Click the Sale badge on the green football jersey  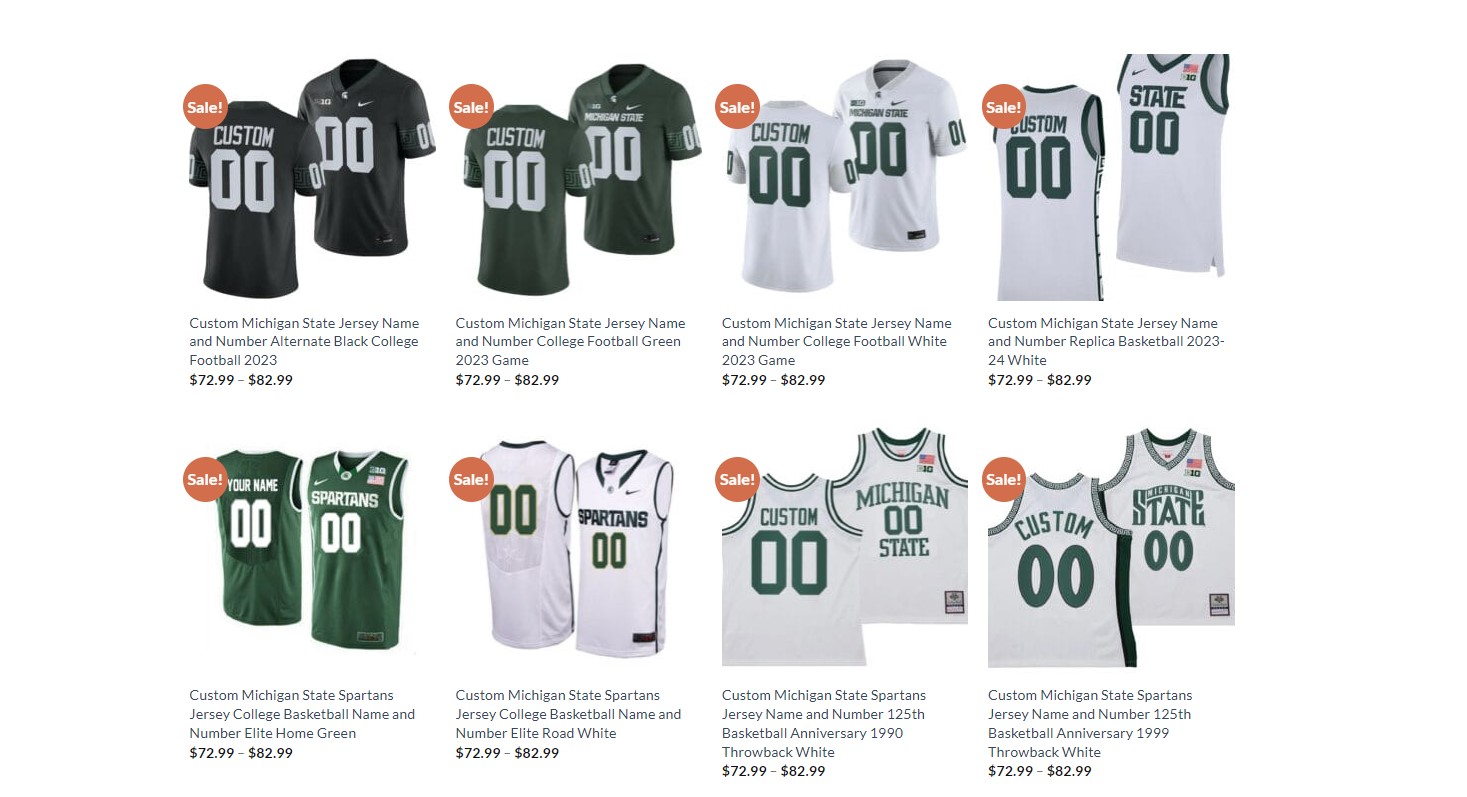tap(471, 107)
